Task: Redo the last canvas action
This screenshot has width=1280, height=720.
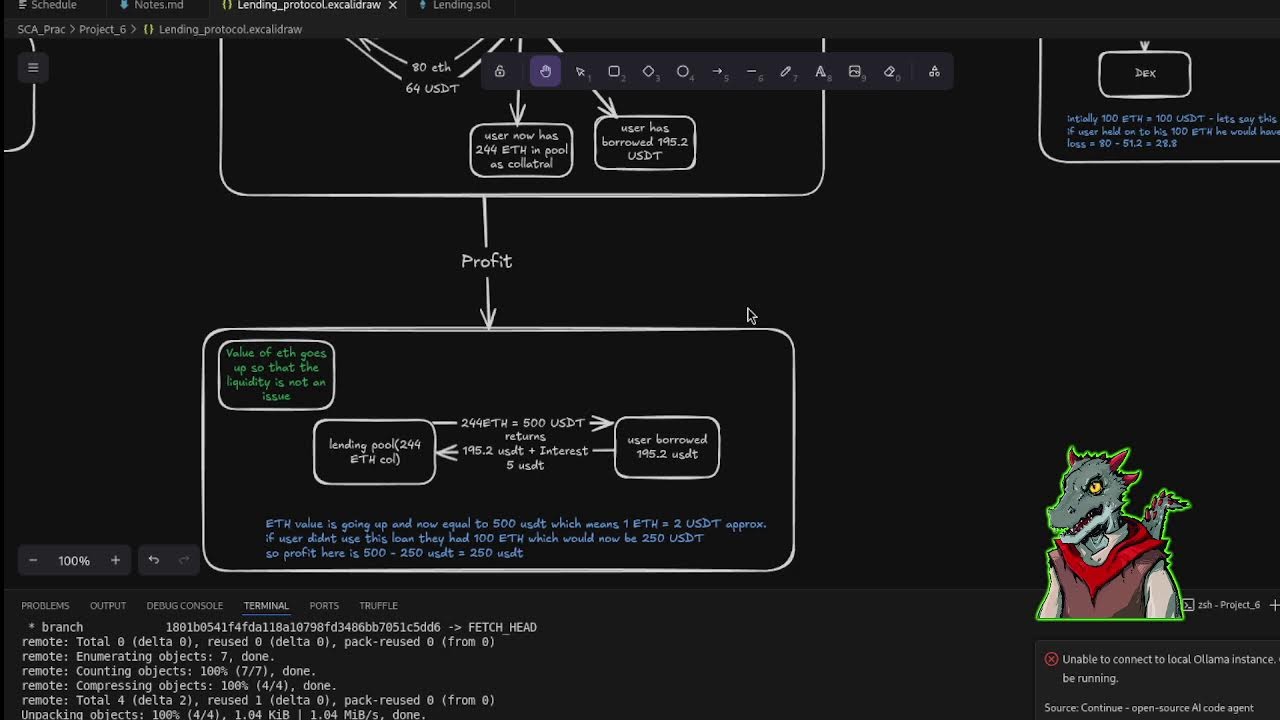Action: point(184,560)
